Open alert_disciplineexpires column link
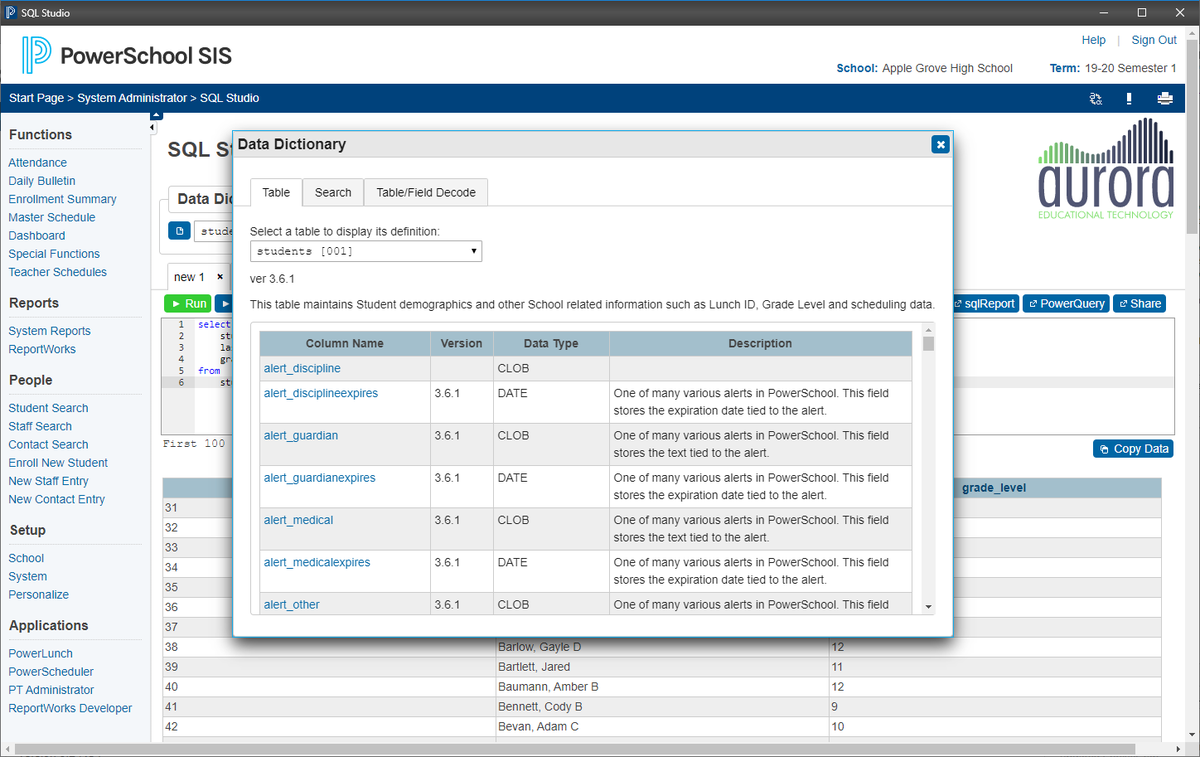Image resolution: width=1200 pixels, height=757 pixels. (x=321, y=394)
